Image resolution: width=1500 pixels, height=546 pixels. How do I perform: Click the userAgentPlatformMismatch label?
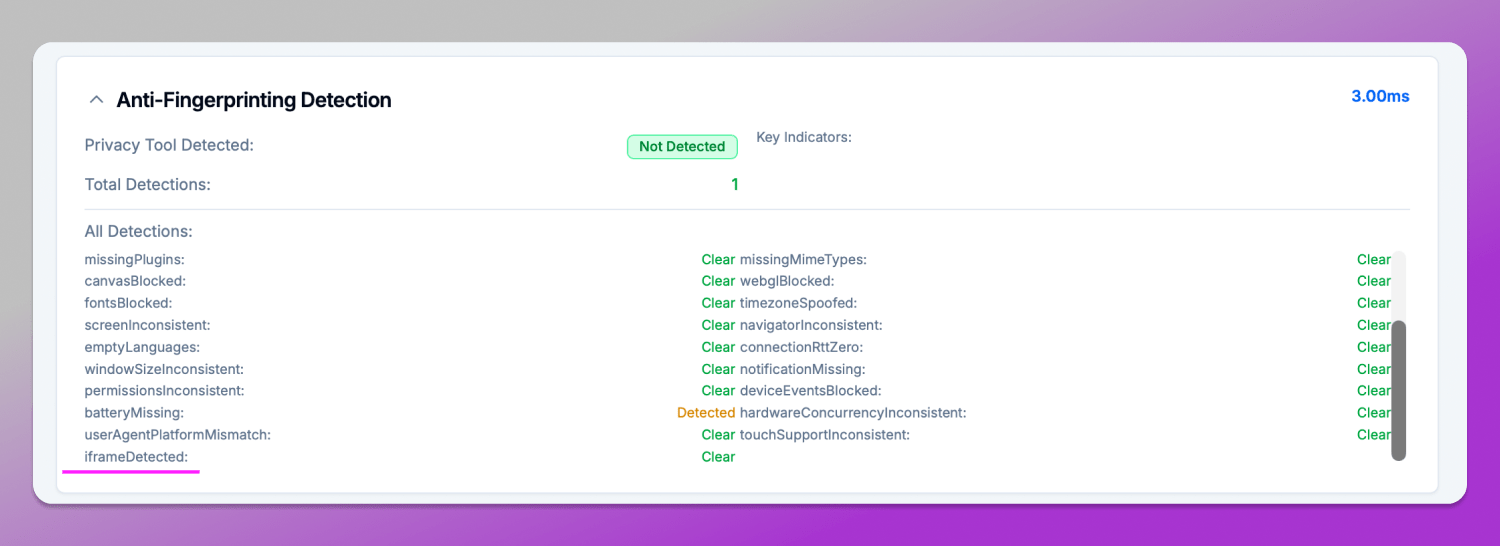pyautogui.click(x=178, y=435)
